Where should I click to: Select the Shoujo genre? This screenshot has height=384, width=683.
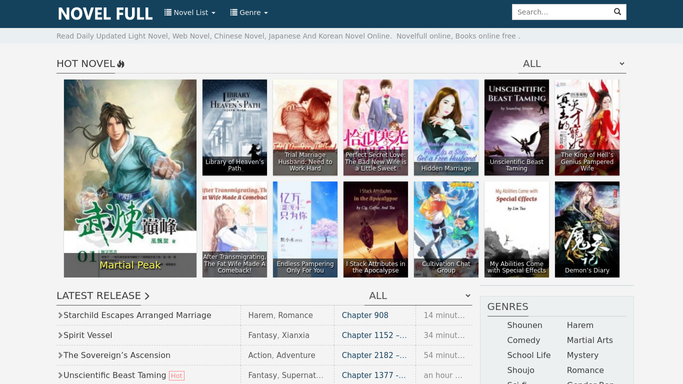tap(521, 370)
